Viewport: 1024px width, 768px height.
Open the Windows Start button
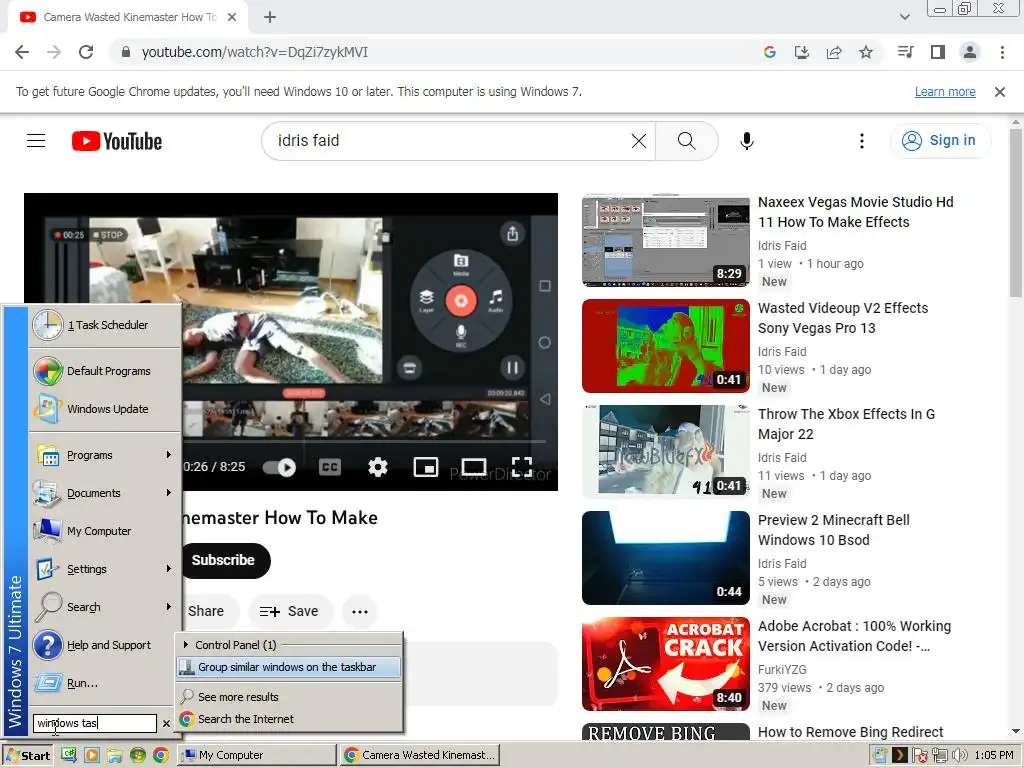point(28,755)
